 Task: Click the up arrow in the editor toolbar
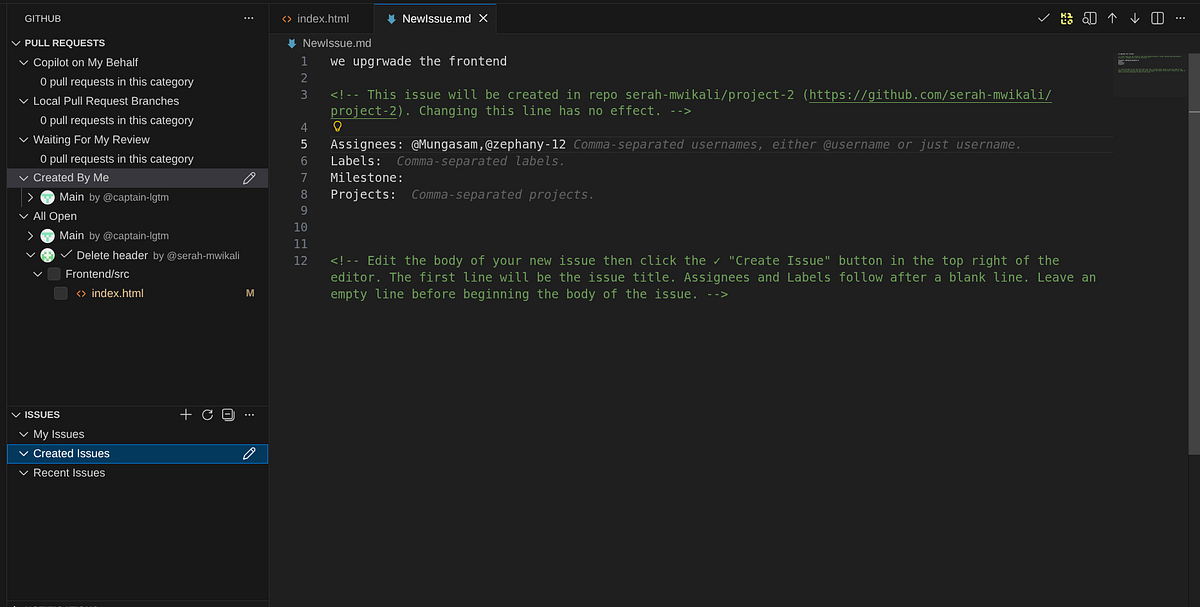click(x=1112, y=18)
